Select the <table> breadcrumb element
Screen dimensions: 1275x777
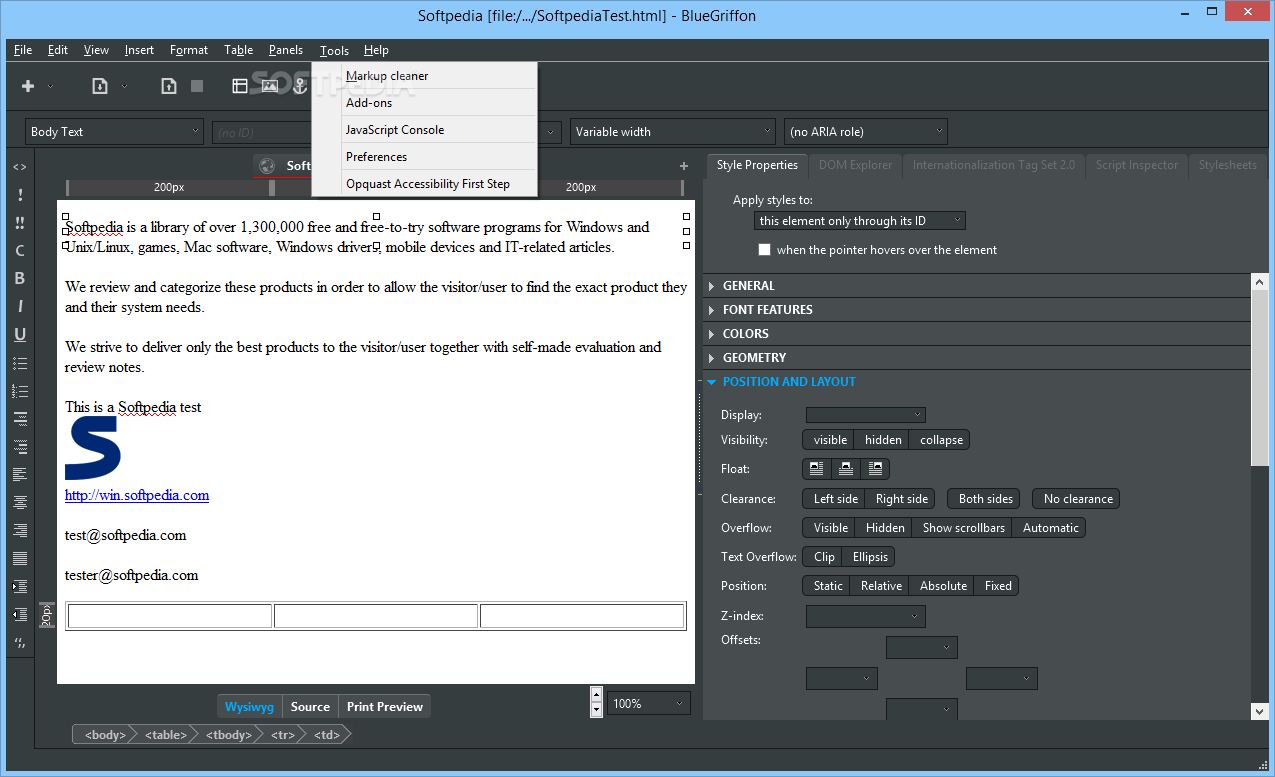click(x=166, y=735)
